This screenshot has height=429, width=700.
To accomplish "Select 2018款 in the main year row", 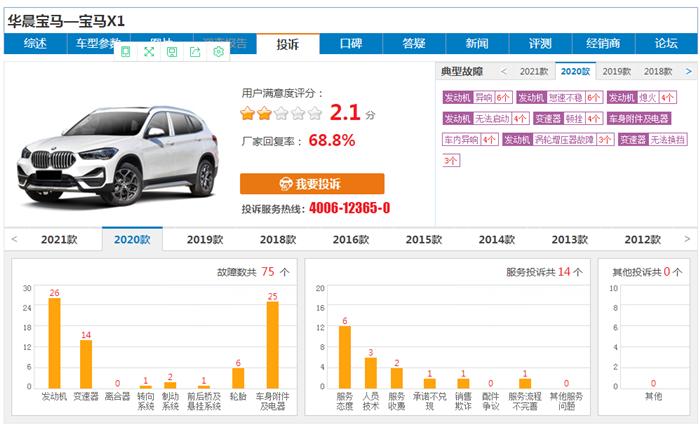I will coord(278,240).
